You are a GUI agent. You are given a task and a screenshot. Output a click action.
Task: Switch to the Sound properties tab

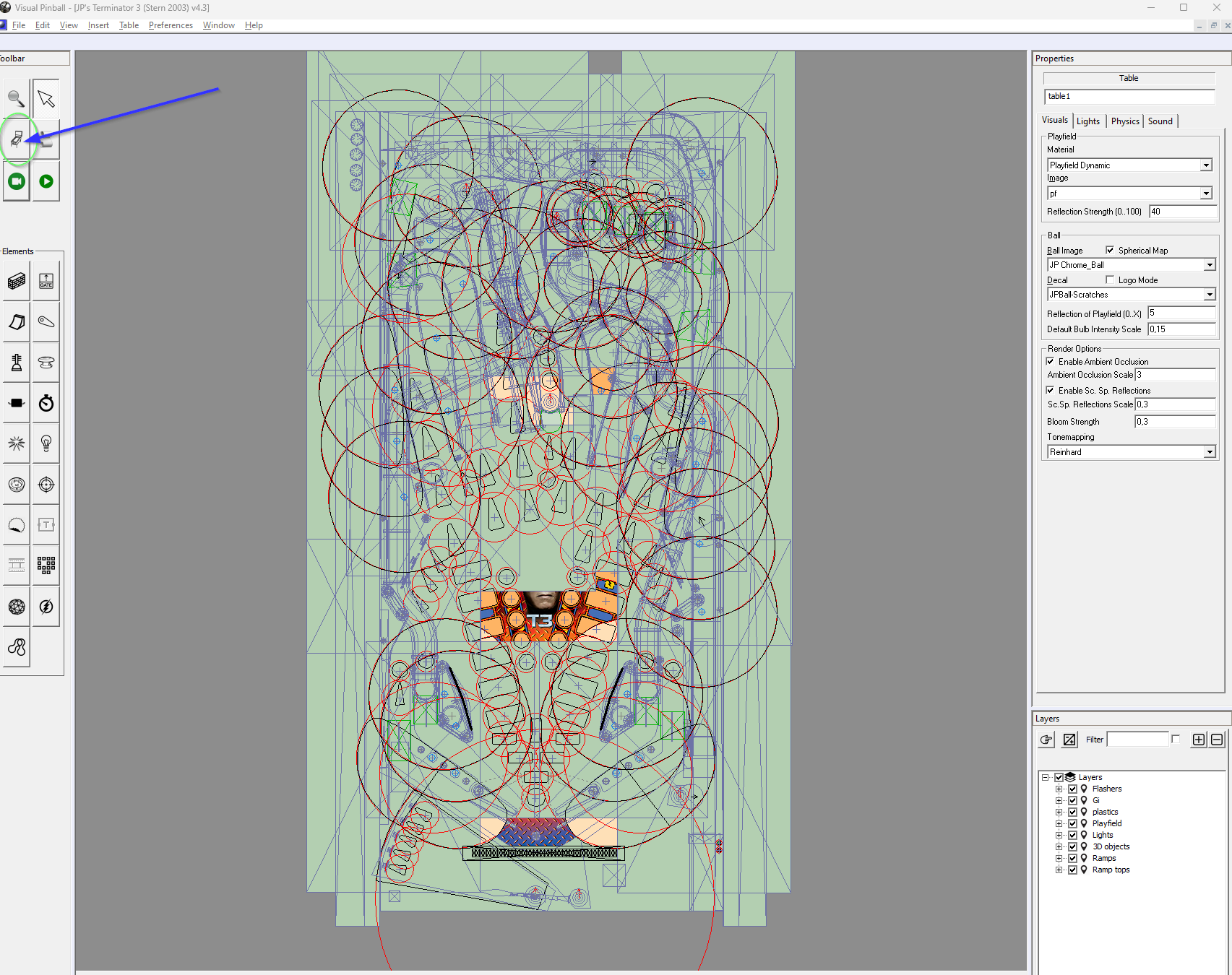point(1160,121)
